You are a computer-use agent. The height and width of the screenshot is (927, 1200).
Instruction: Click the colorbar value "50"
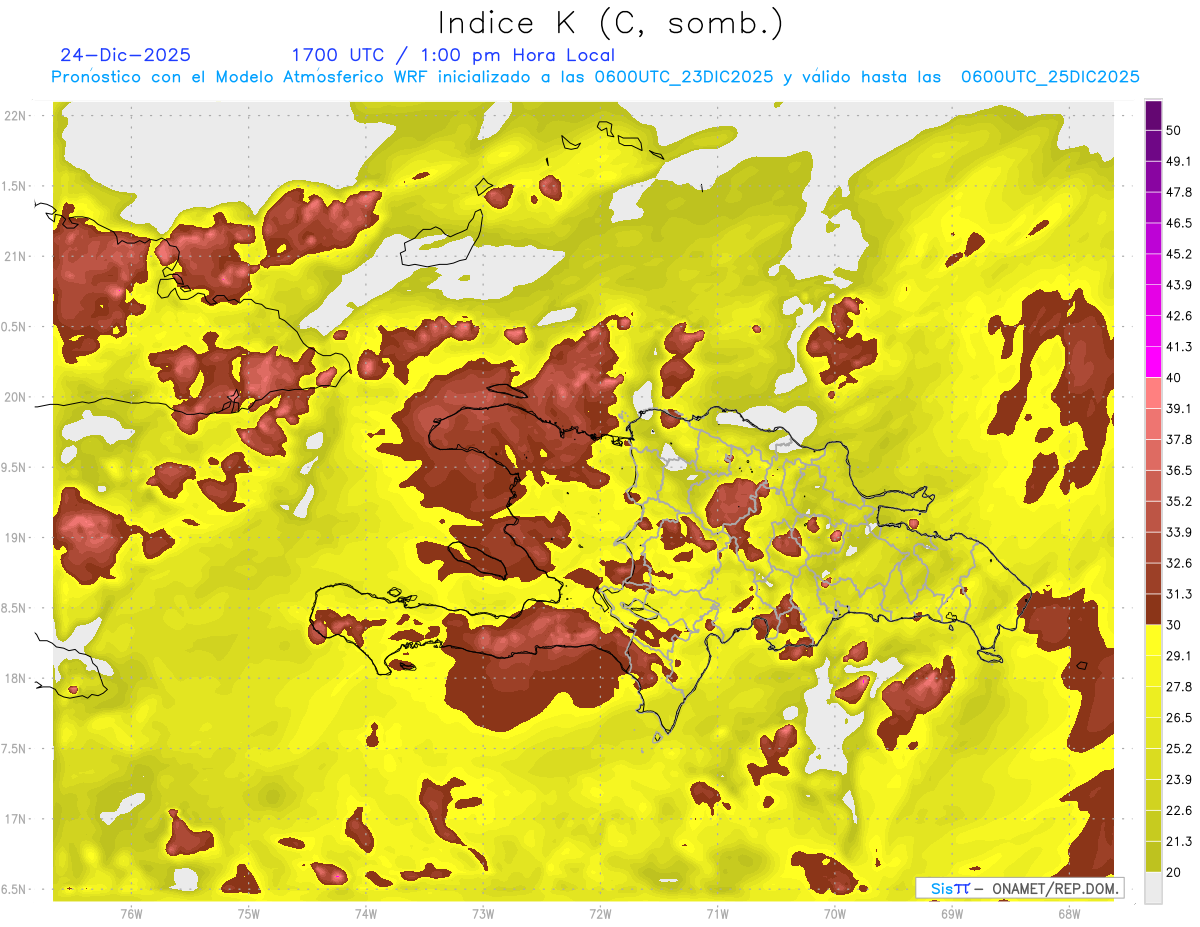click(x=1174, y=130)
